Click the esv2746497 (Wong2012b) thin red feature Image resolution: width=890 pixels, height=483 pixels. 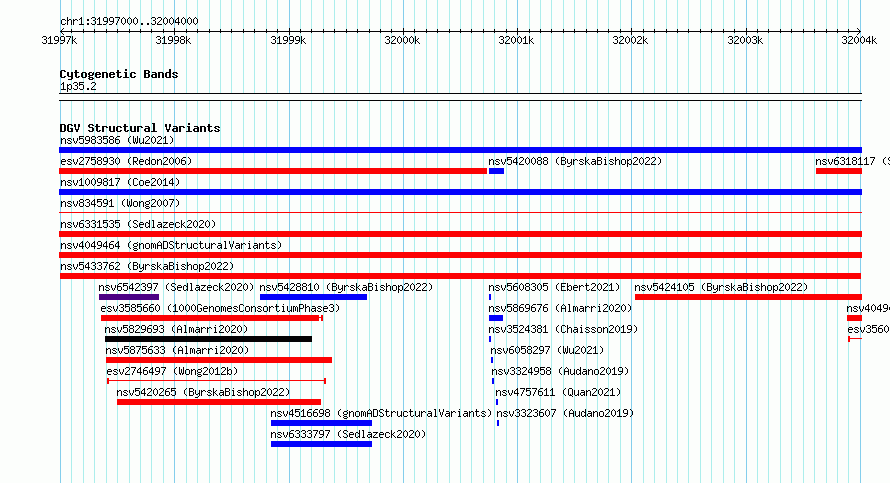(x=216, y=381)
